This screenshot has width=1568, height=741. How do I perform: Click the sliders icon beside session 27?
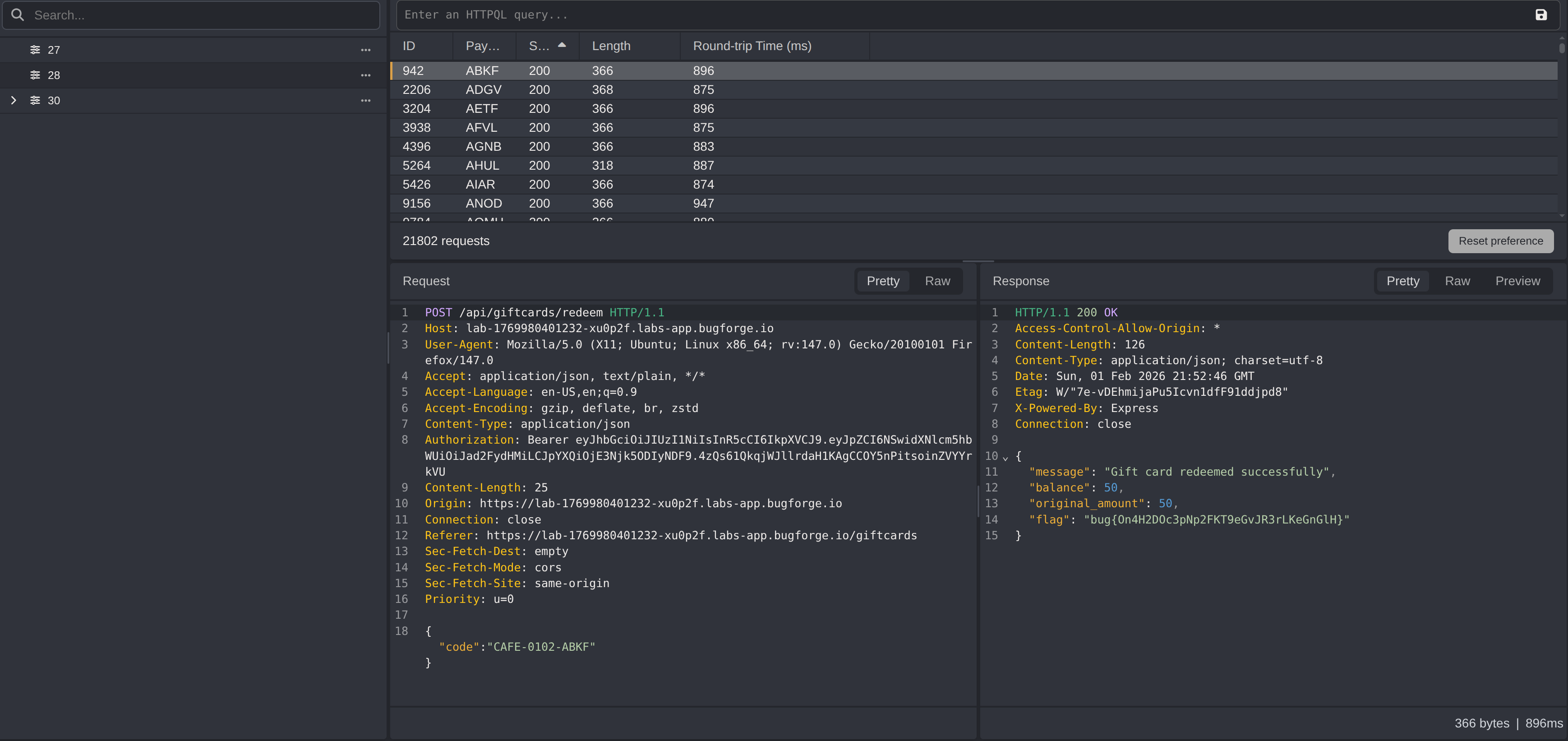(35, 50)
